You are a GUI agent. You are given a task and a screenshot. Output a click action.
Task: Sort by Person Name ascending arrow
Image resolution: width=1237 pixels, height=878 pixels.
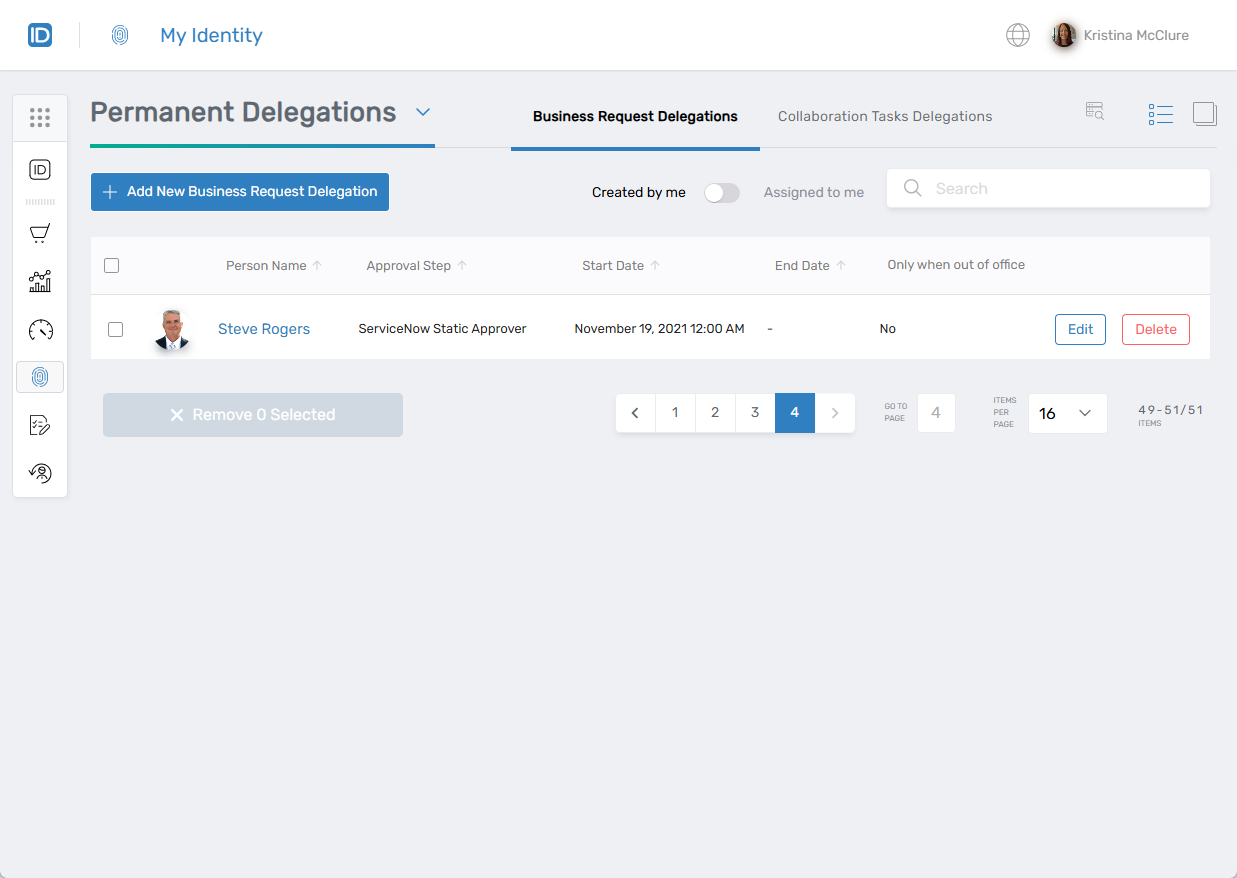[x=319, y=265]
